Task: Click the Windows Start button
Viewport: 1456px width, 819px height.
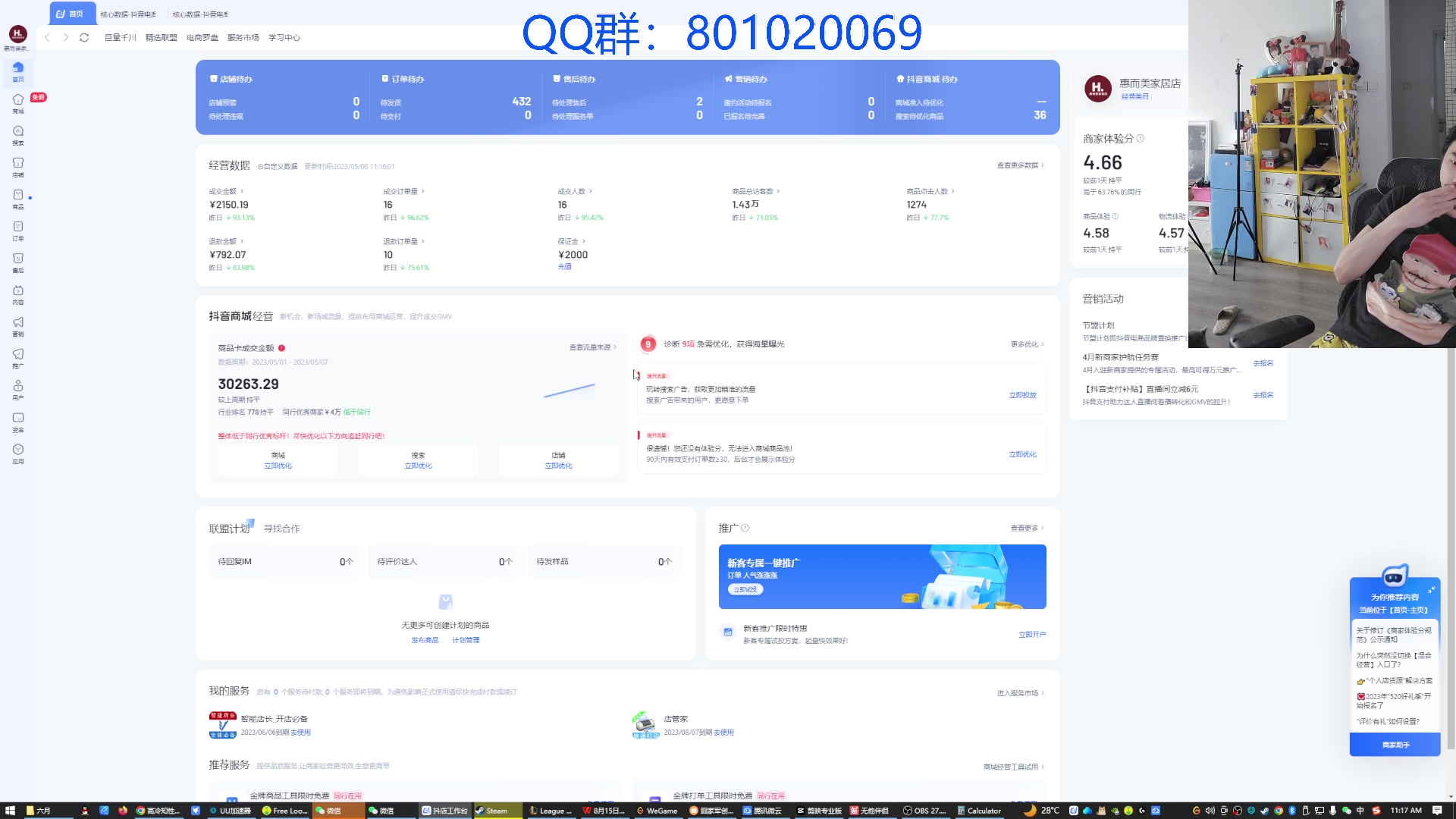Action: [10, 811]
